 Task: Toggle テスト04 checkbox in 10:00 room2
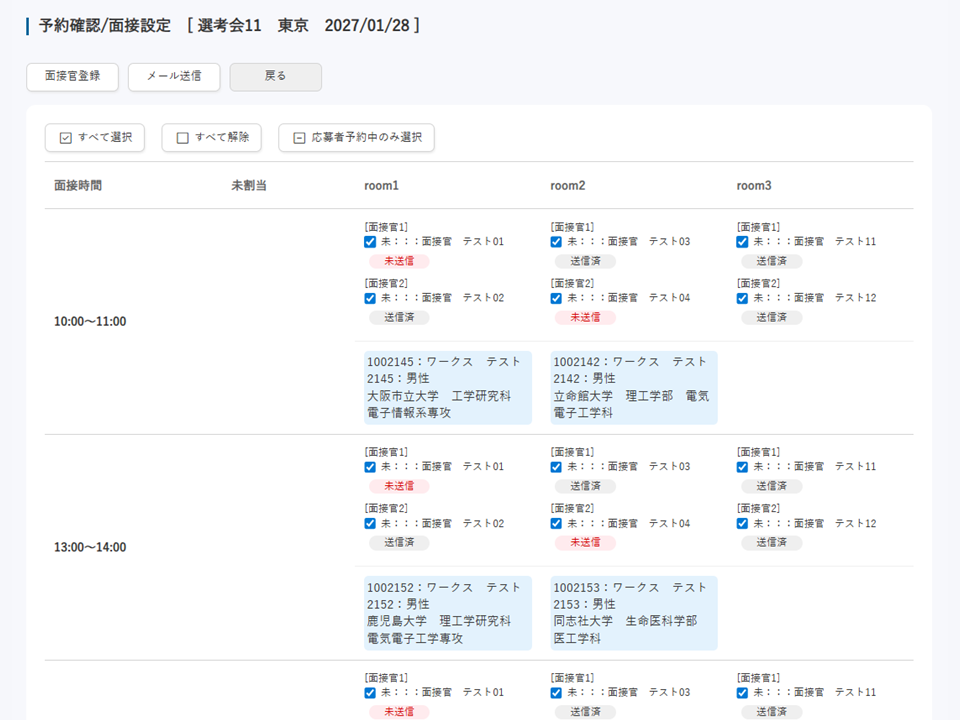557,298
